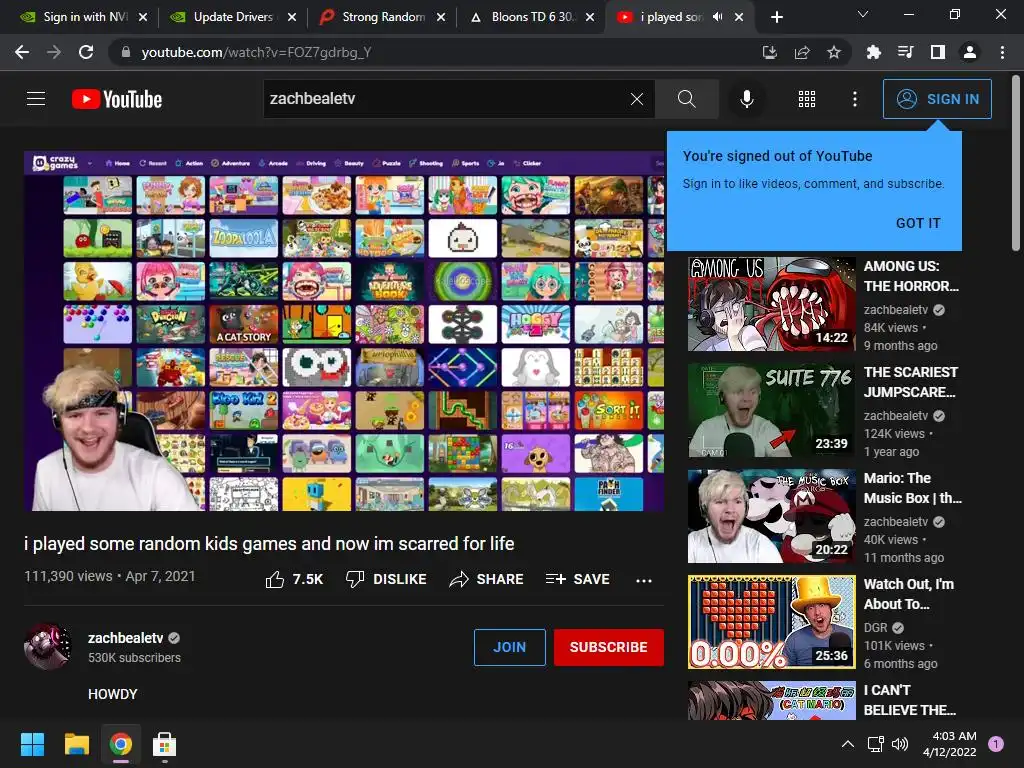The height and width of the screenshot is (768, 1024).
Task: Clear the search box text
Action: click(x=637, y=99)
